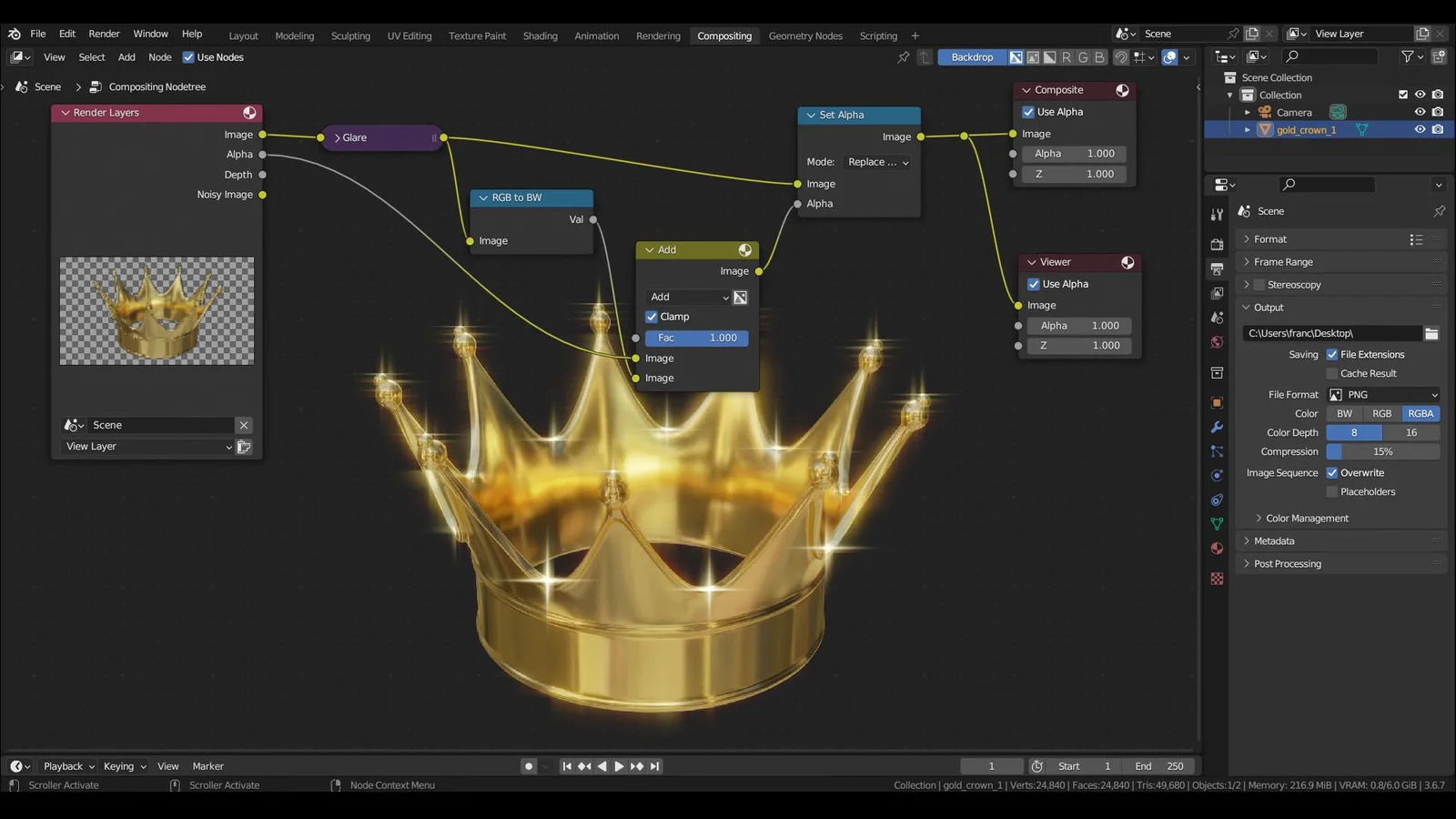Open the File Format PNG dropdown
1456x819 pixels.
[x=1383, y=395]
